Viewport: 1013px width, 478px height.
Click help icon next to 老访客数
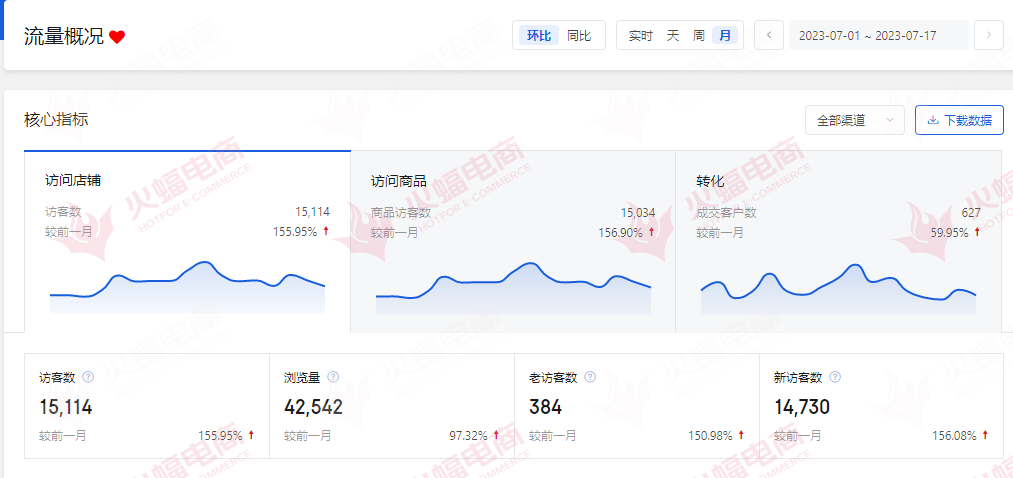click(590, 377)
